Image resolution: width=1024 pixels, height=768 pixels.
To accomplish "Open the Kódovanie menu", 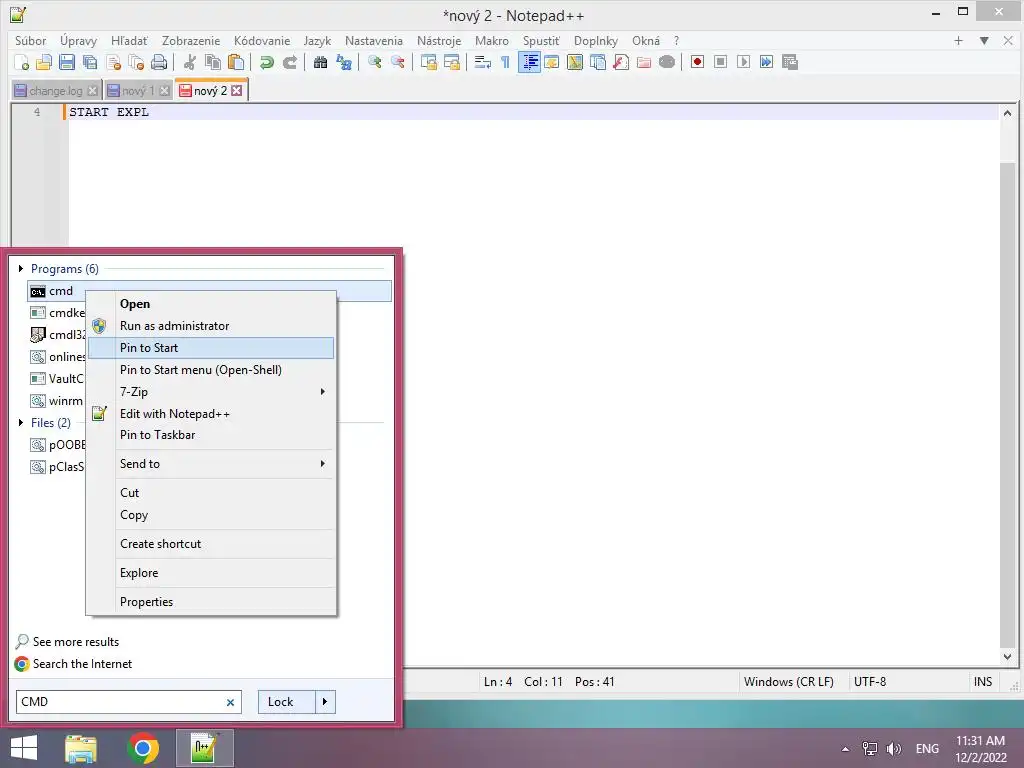I will [262, 40].
